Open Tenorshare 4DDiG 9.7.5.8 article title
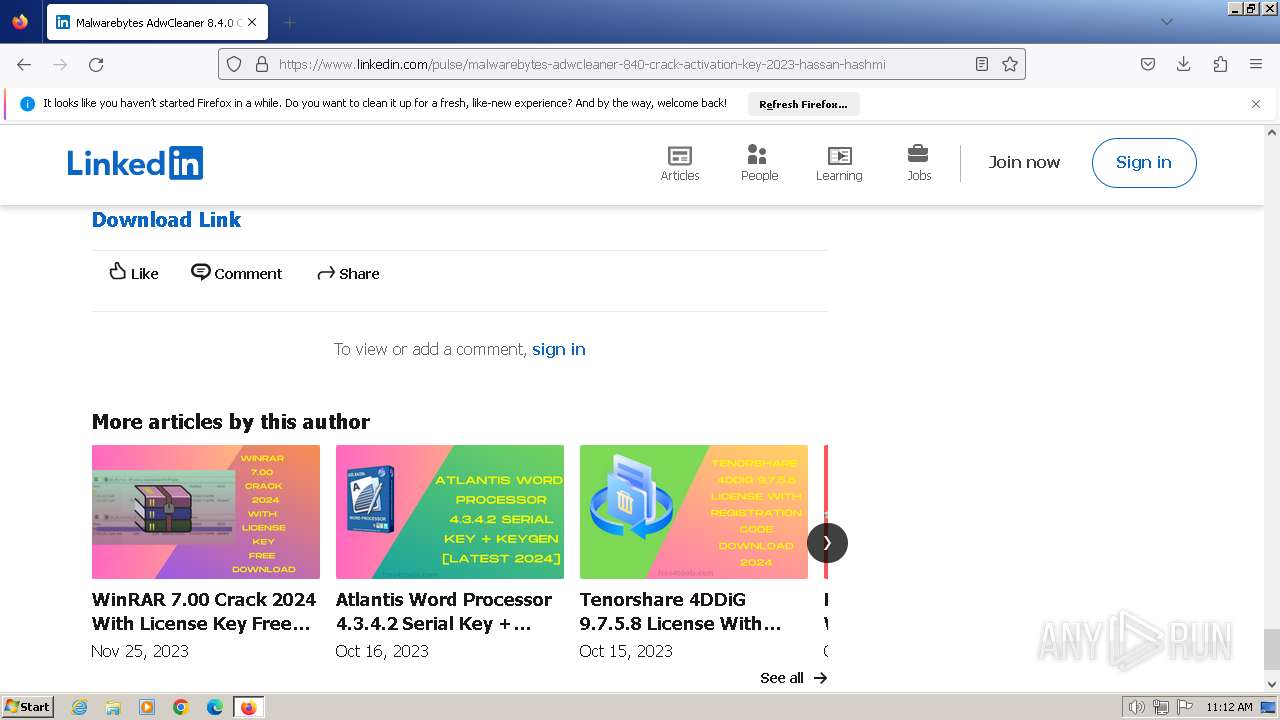1280x720 pixels. pos(681,611)
